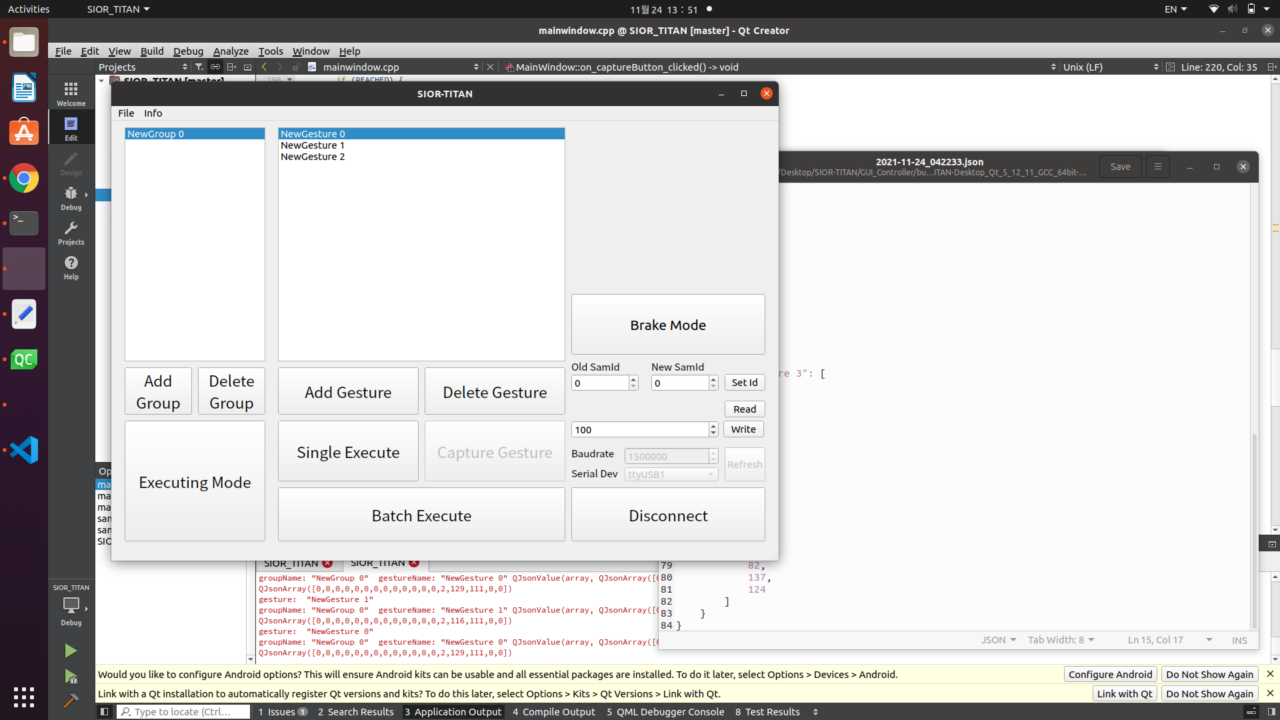
Task: Switch to Compile Output pane
Action: (x=554, y=712)
